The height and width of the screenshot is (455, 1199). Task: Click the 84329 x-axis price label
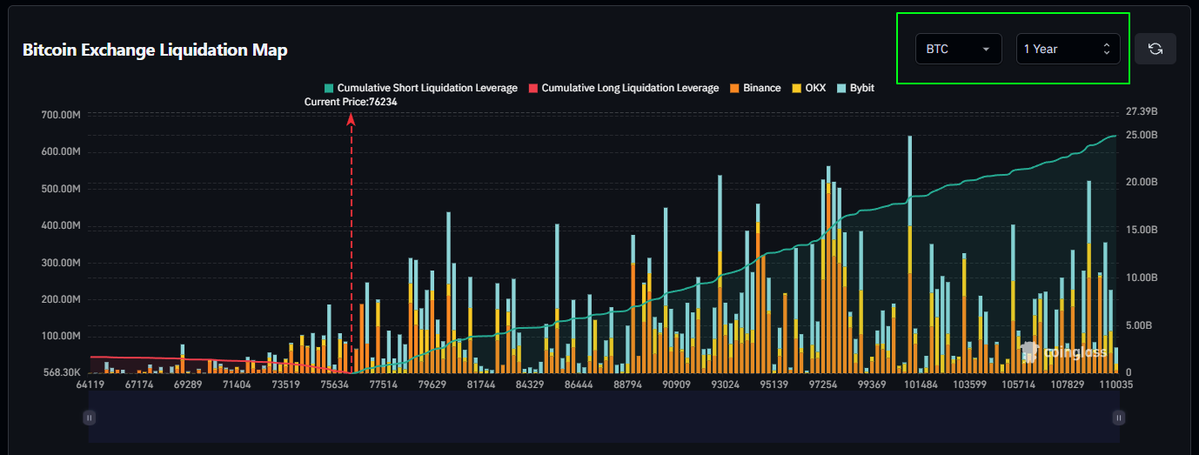tap(531, 385)
